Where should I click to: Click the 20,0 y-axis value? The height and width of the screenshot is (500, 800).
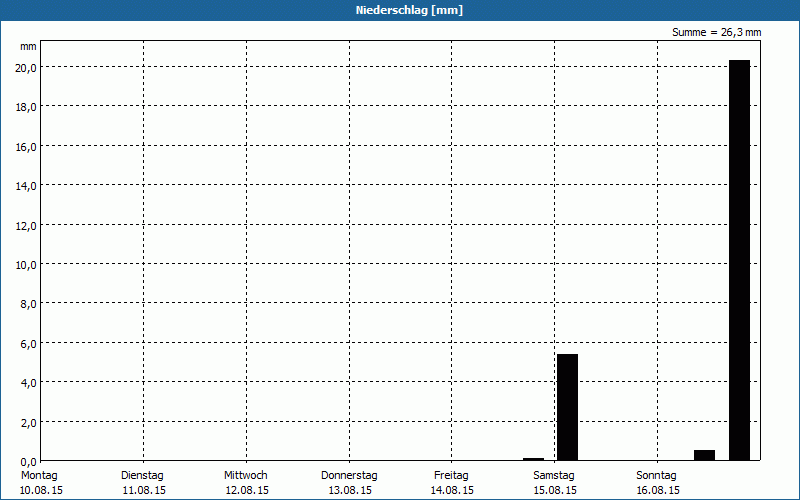(x=26, y=68)
